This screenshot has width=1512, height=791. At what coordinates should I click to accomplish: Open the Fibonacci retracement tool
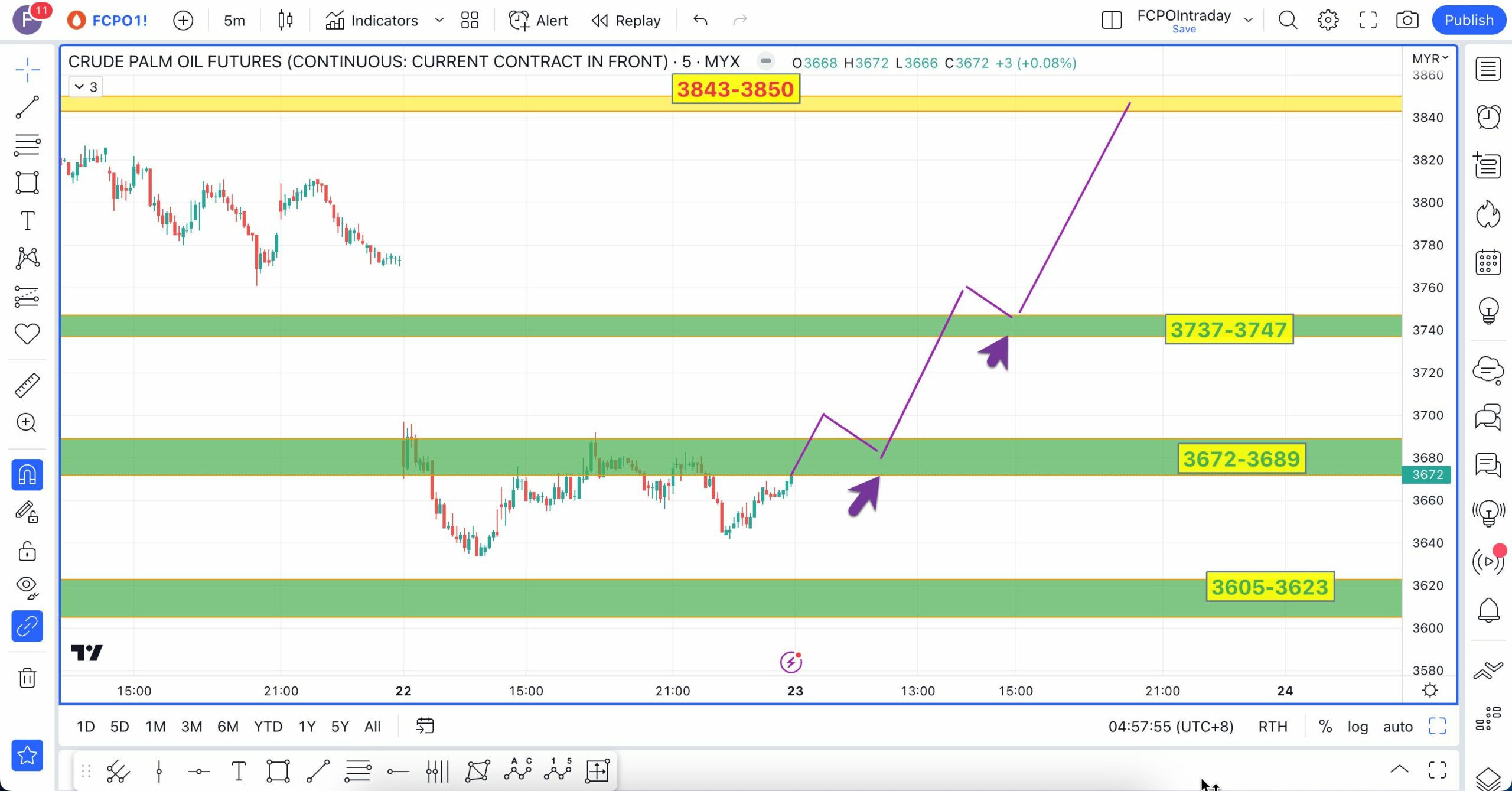[x=27, y=145]
